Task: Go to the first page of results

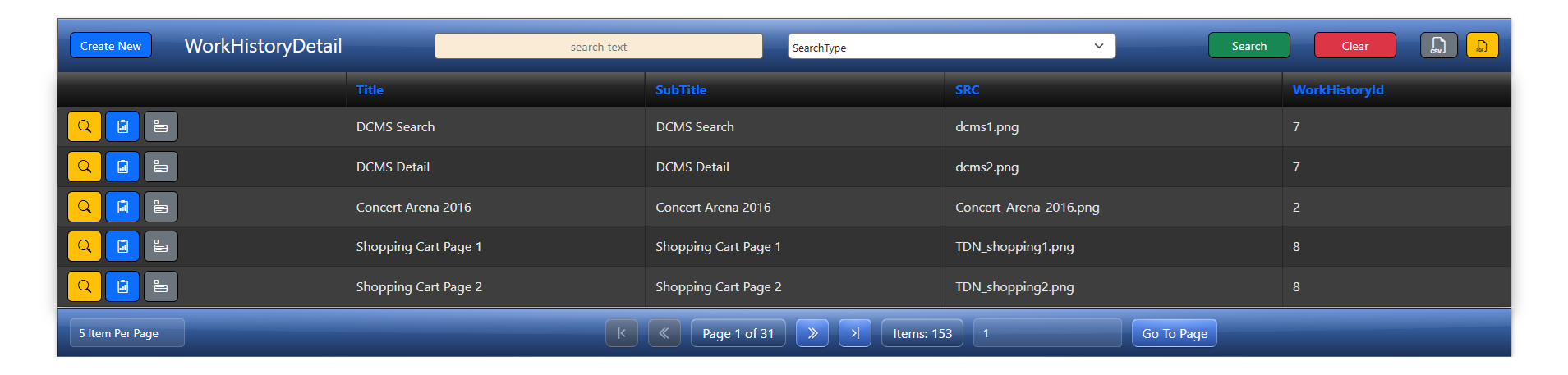Action: [622, 333]
